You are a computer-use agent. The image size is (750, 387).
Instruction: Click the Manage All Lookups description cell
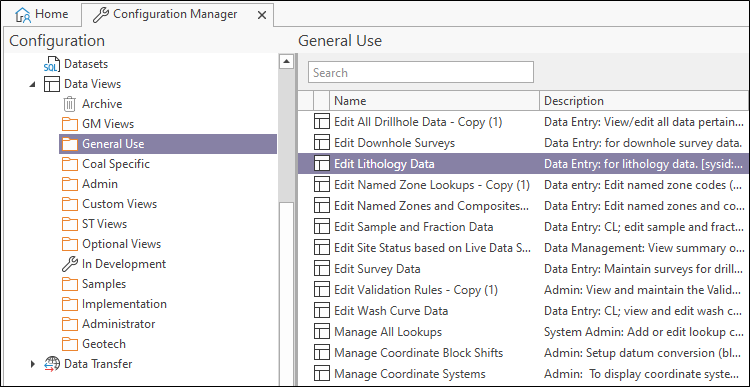pos(645,332)
